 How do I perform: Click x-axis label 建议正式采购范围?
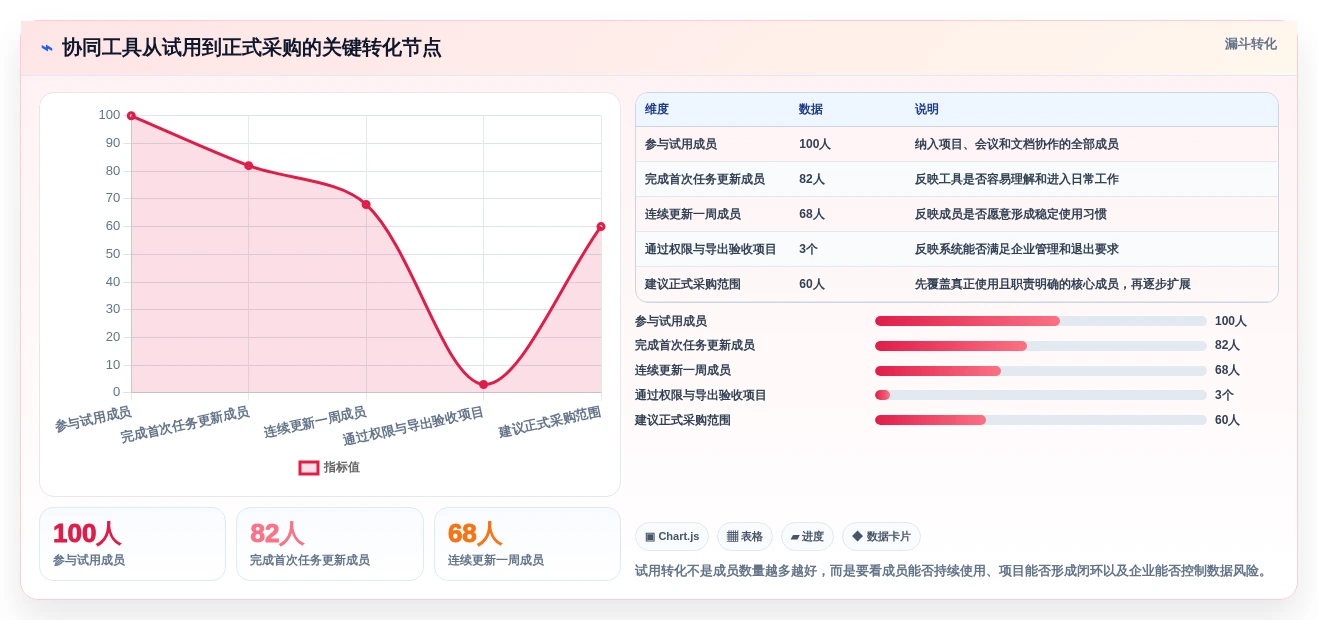point(550,423)
